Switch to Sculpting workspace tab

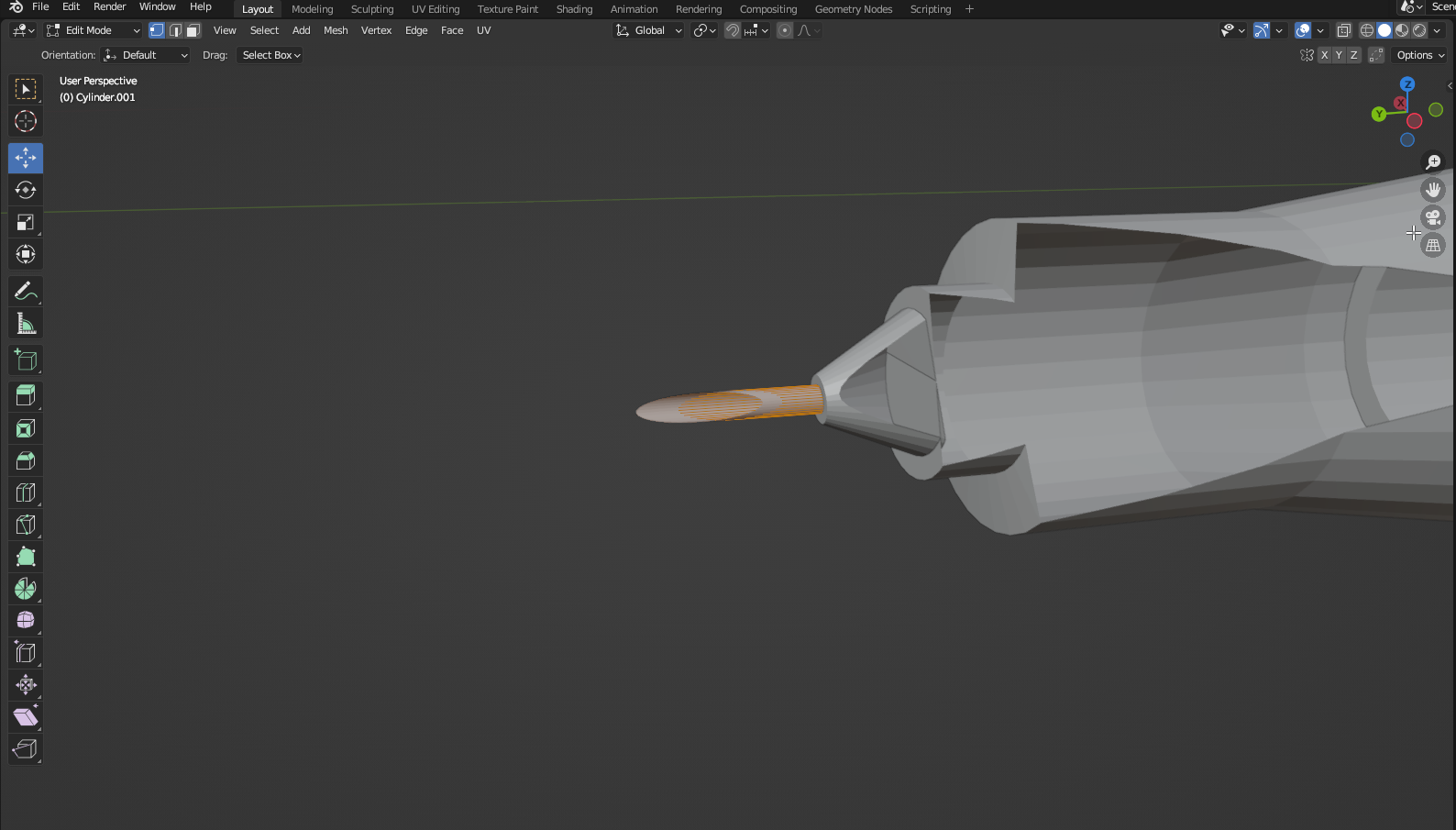click(372, 9)
